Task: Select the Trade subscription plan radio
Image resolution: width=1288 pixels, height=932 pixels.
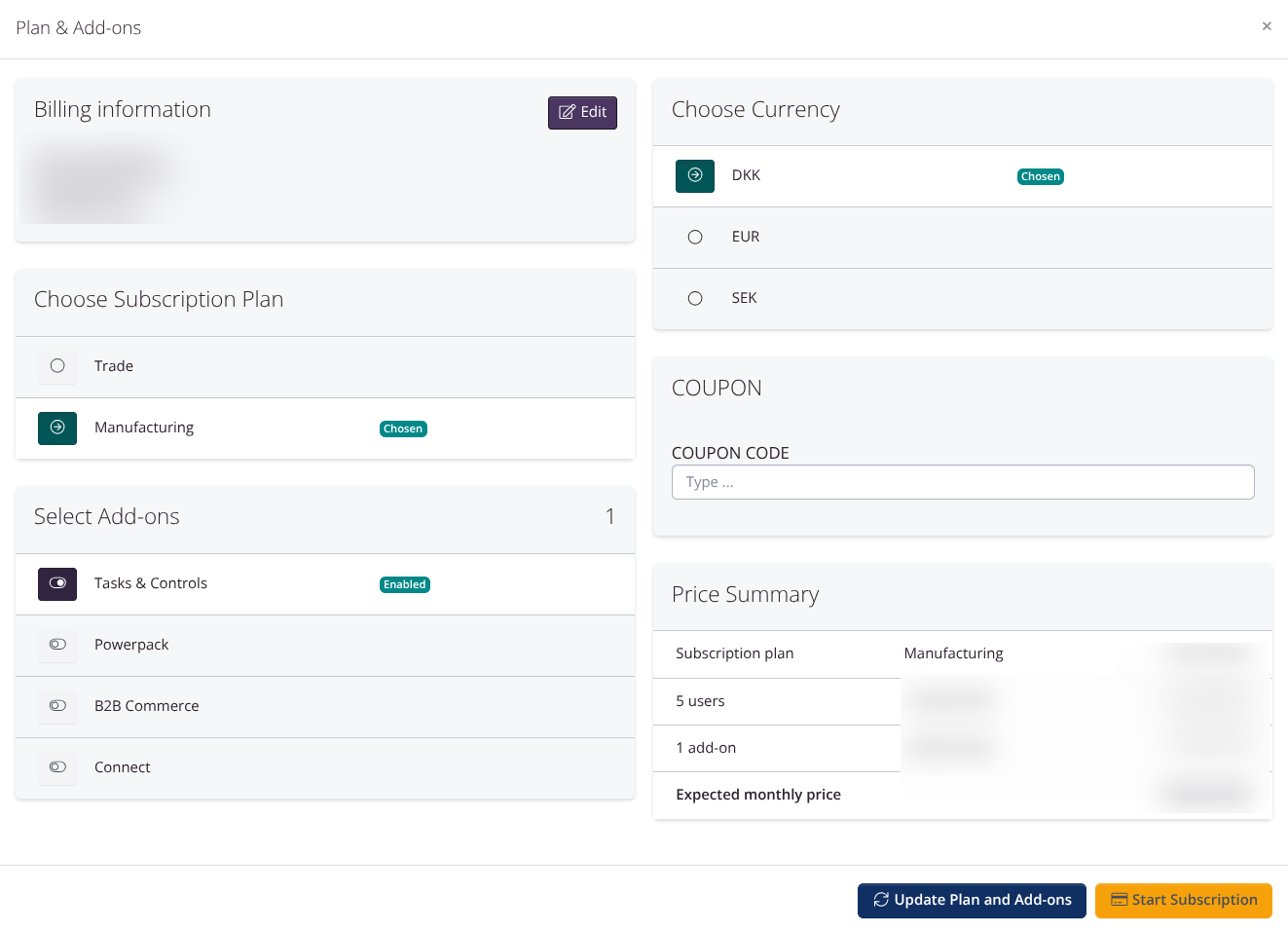Action: click(57, 366)
